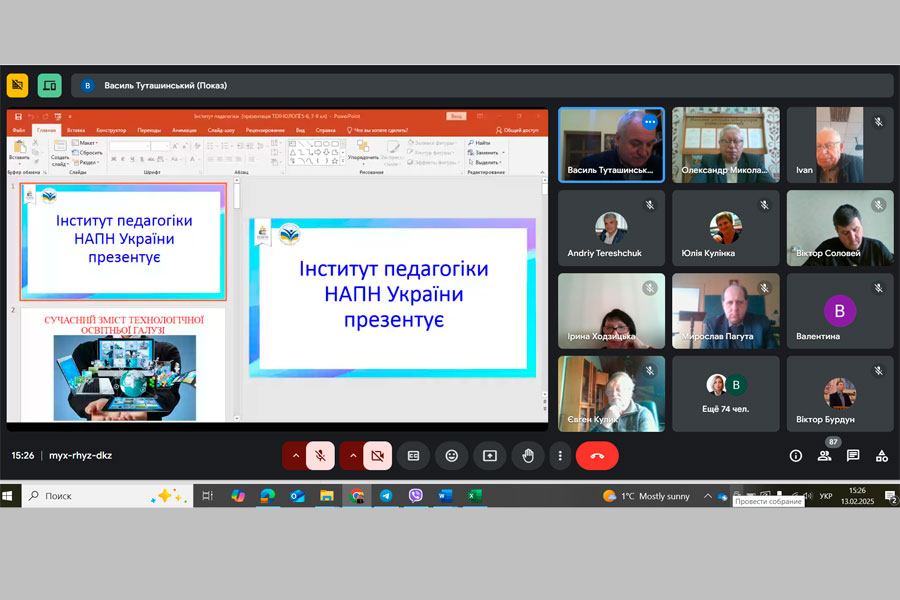Viewport: 900px width, 600px height.
Task: Click the Поиск taskbar search box
Action: (107, 496)
